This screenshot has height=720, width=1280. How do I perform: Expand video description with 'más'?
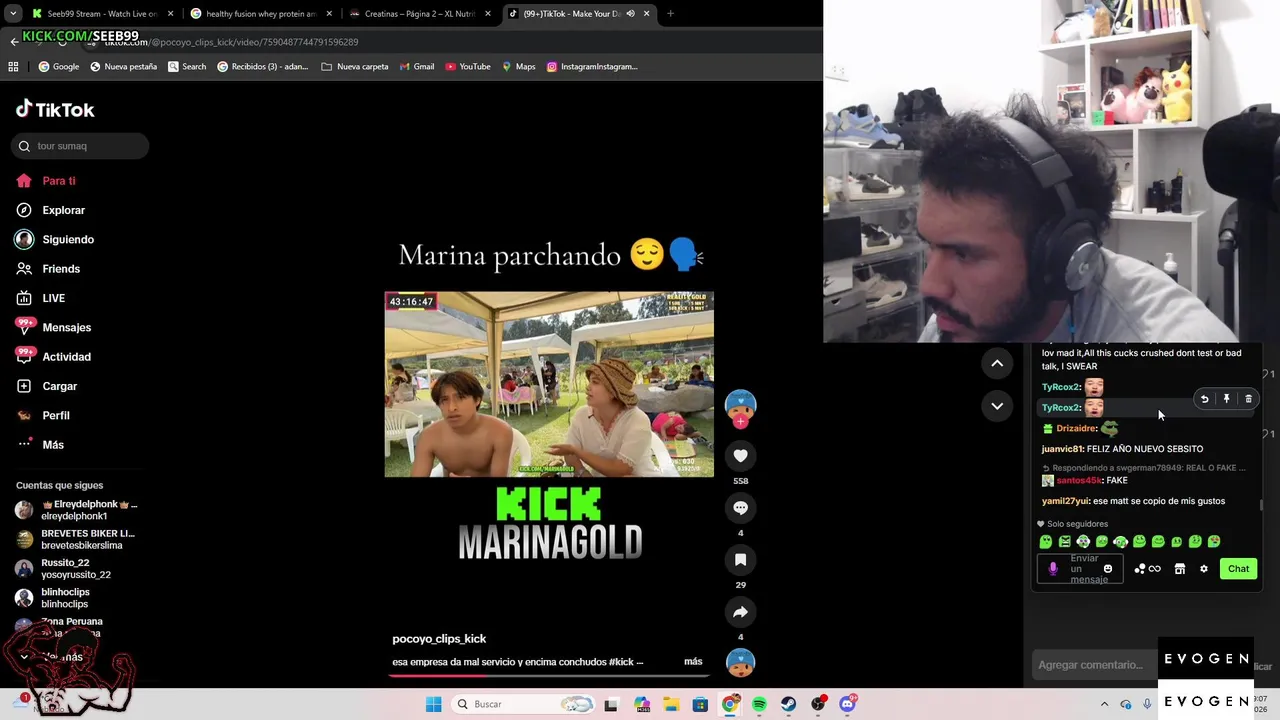[693, 662]
